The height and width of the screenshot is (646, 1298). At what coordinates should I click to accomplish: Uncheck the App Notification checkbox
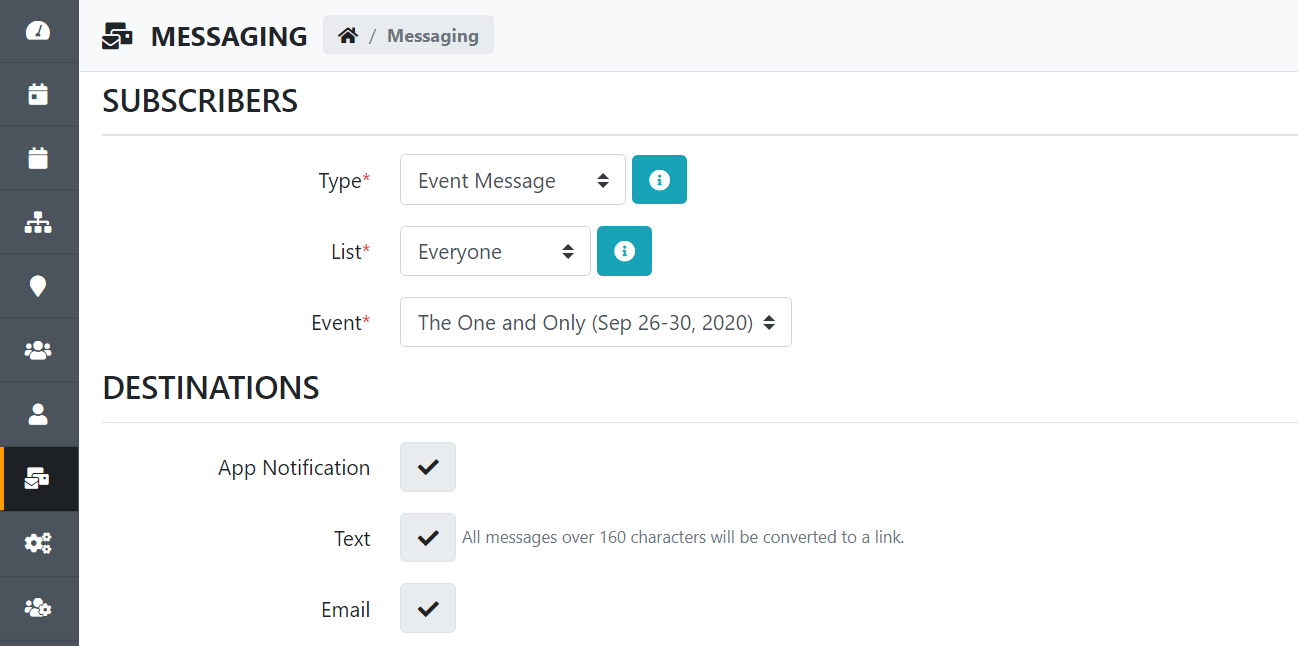tap(428, 467)
